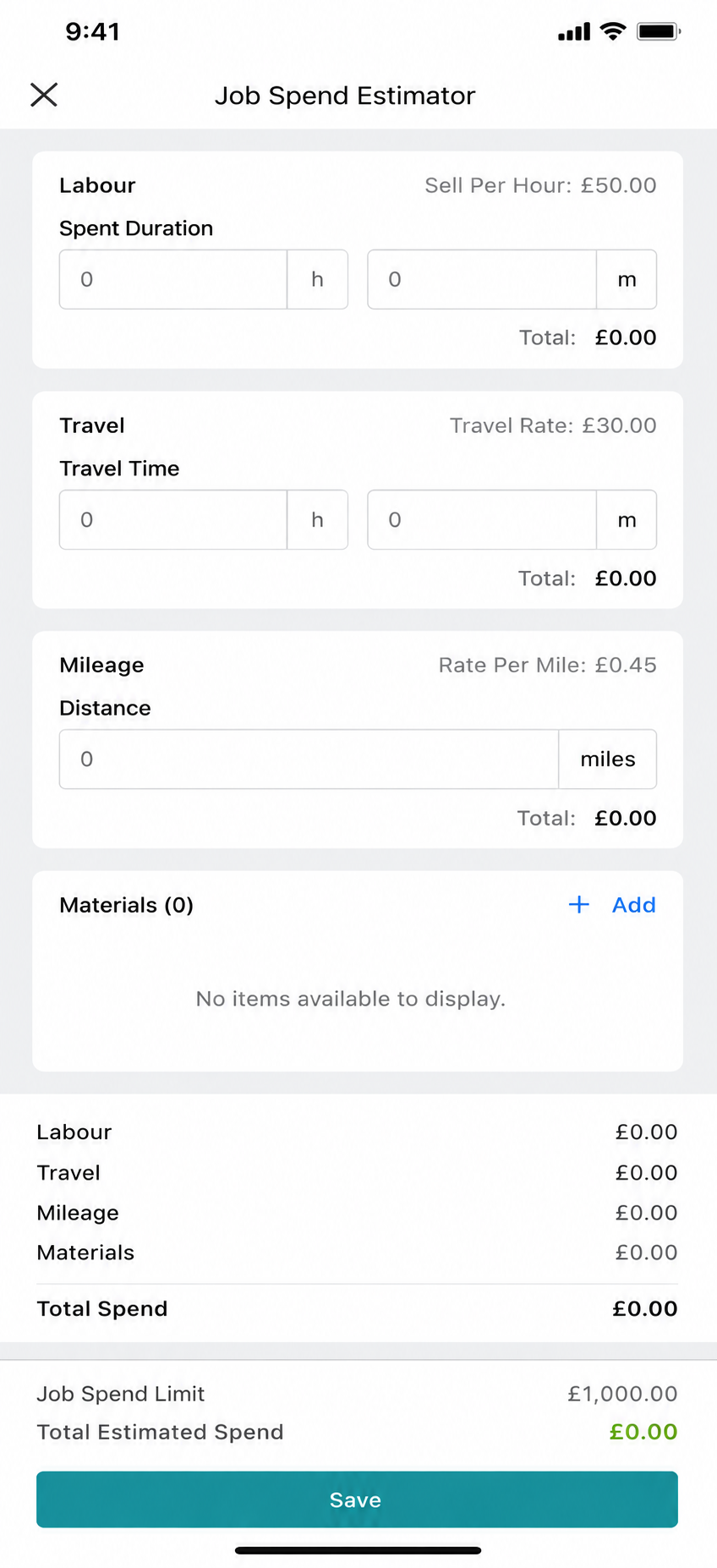Image resolution: width=717 pixels, height=1568 pixels.
Task: Tap the plus icon beside Add
Action: [579, 905]
